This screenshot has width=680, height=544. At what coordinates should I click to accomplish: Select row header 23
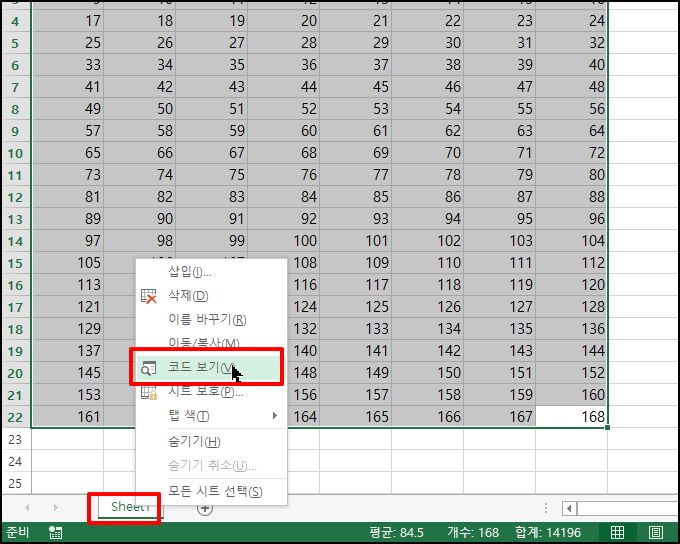tap(16, 439)
